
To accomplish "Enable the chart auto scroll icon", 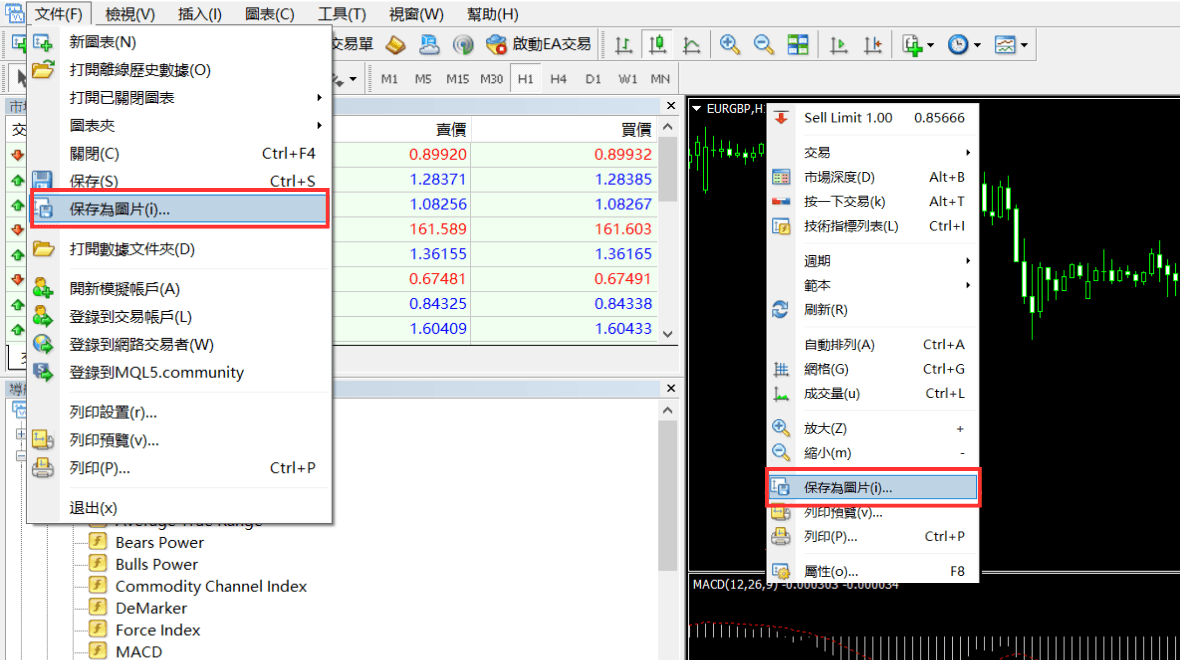I will (x=839, y=45).
